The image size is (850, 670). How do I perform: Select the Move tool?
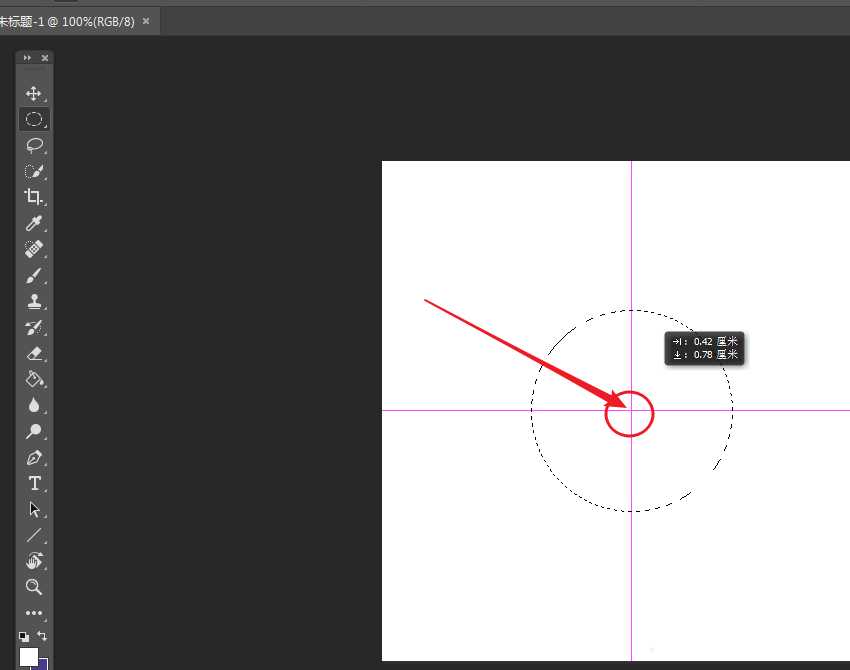pos(35,93)
